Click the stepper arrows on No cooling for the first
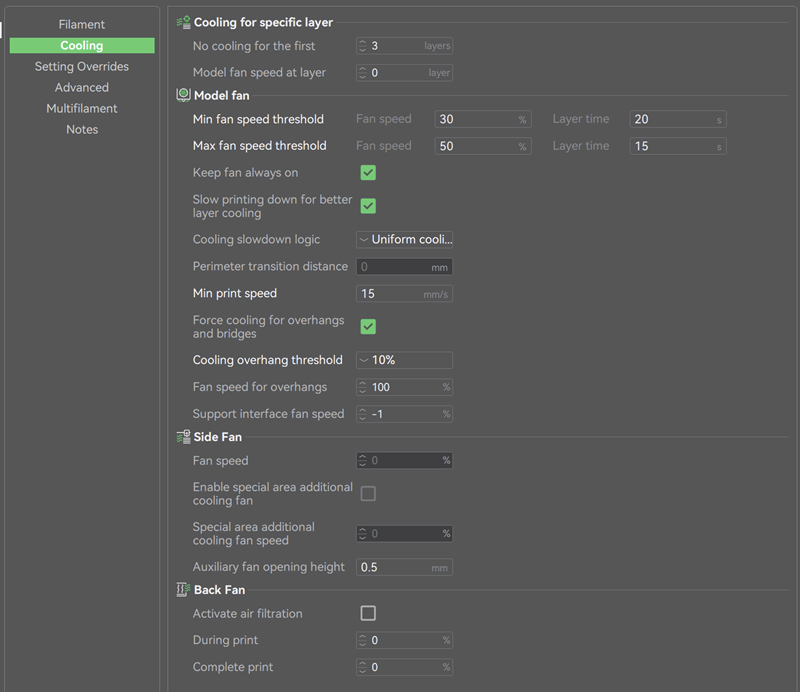Screen dimensions: 800x692 [363, 46]
